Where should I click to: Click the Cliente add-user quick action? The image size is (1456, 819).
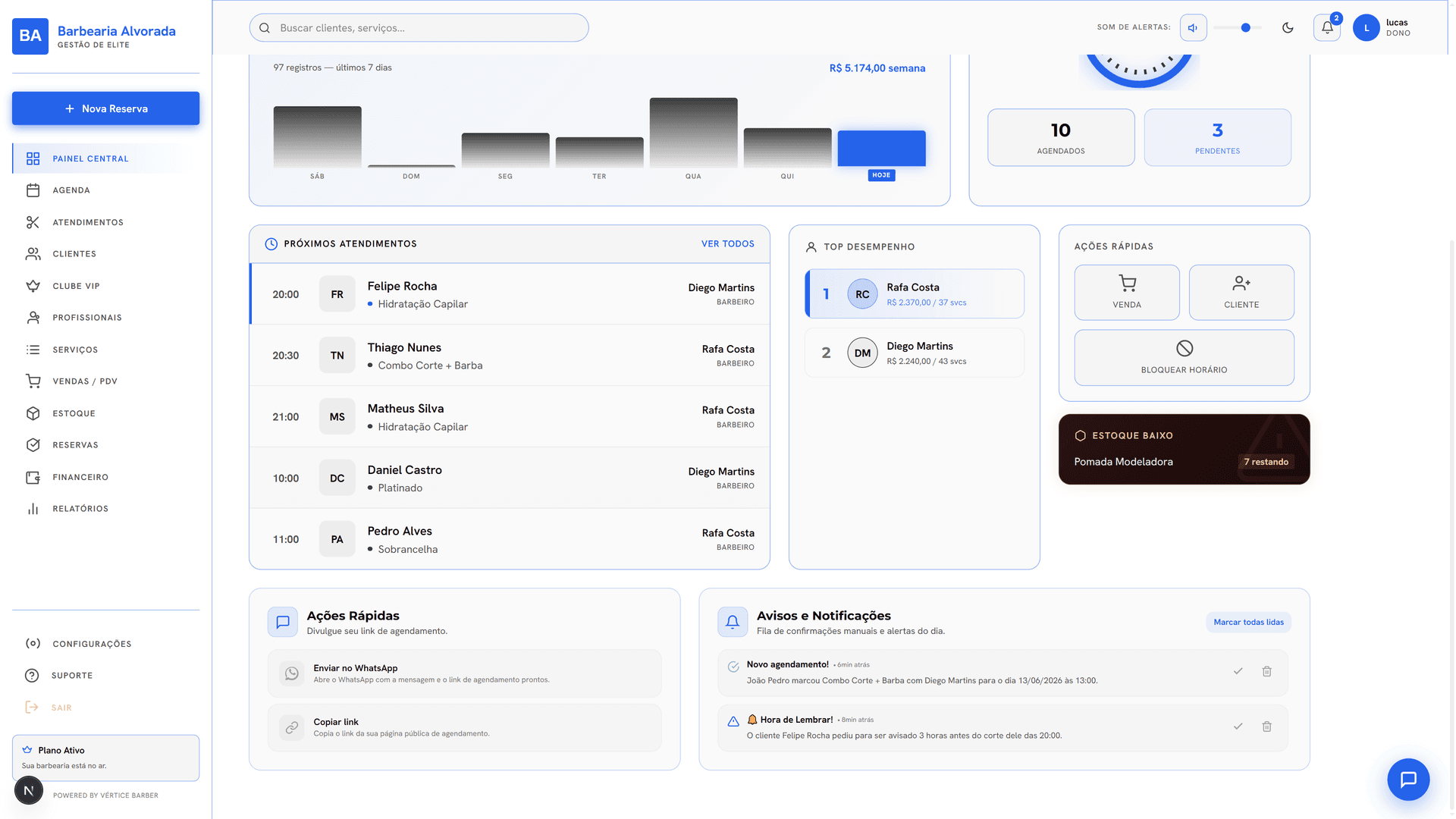click(x=1241, y=293)
